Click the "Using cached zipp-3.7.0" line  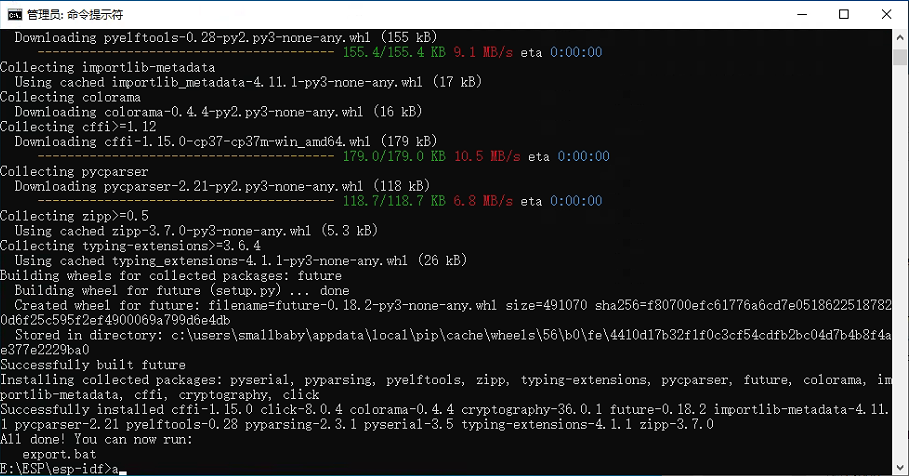coord(196,231)
